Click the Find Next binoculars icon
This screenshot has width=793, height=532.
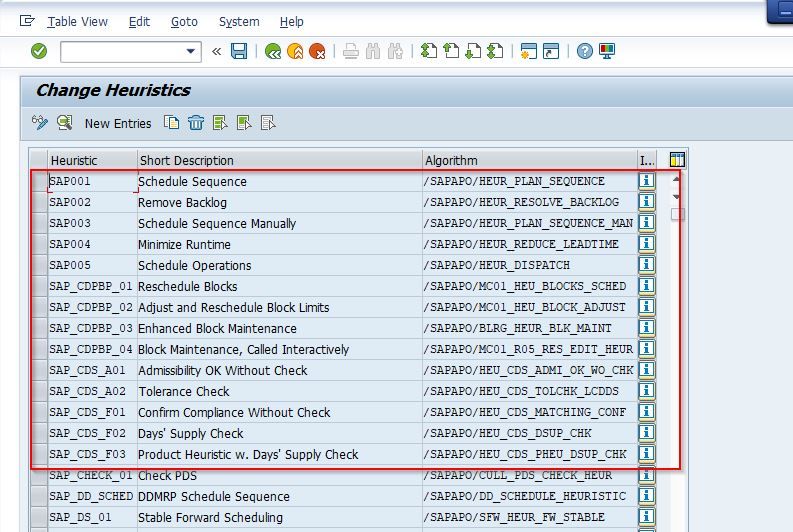coord(395,51)
